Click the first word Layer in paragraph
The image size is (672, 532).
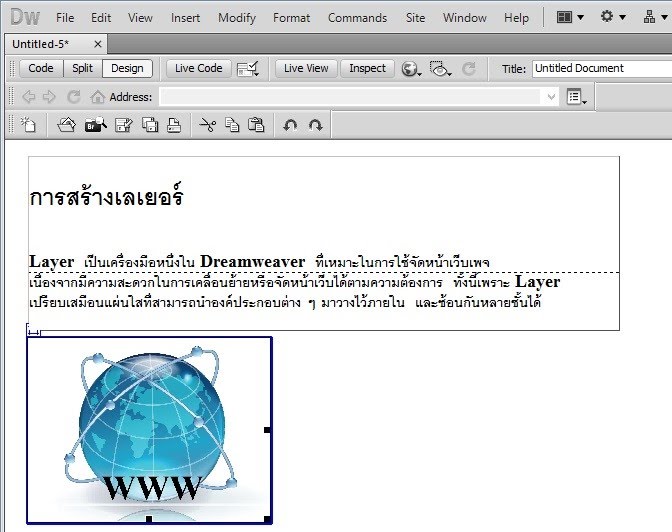coord(51,261)
